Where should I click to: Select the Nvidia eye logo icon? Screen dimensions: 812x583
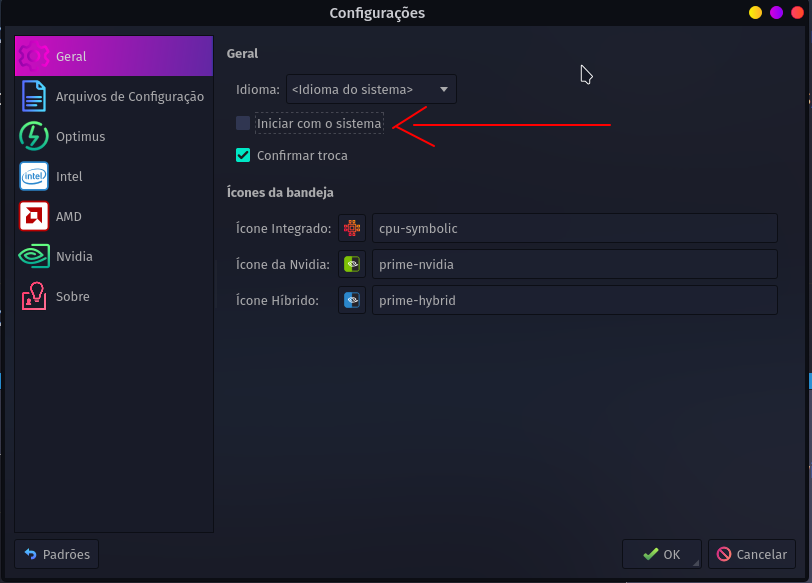pyautogui.click(x=34, y=256)
